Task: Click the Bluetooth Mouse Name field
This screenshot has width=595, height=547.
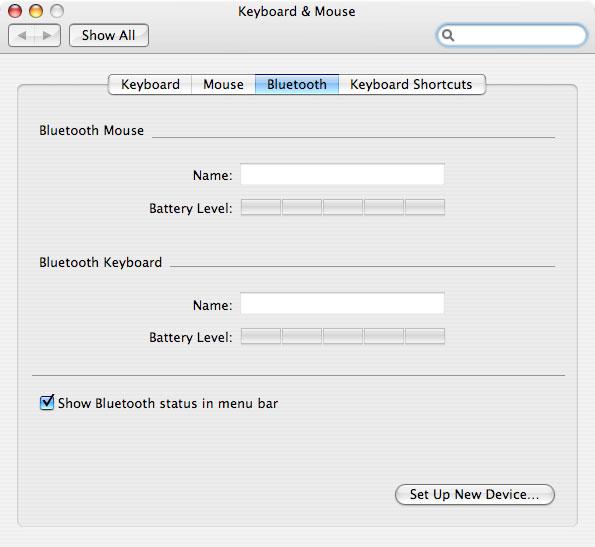Action: (342, 174)
